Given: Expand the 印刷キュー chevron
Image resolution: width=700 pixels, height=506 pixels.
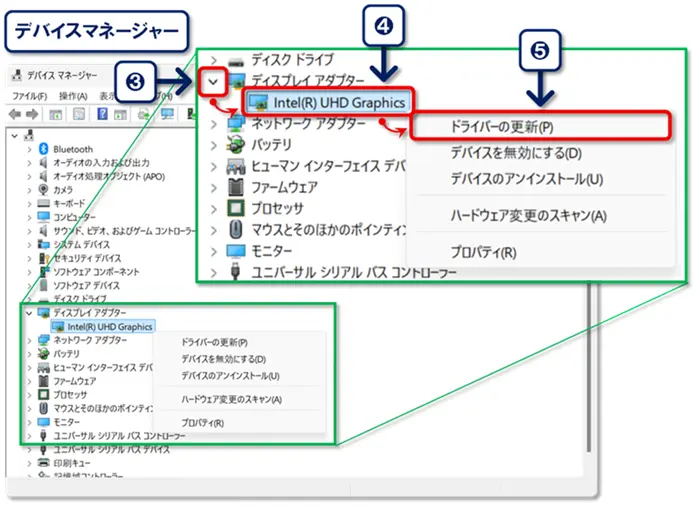Looking at the screenshot, I should click(x=29, y=463).
